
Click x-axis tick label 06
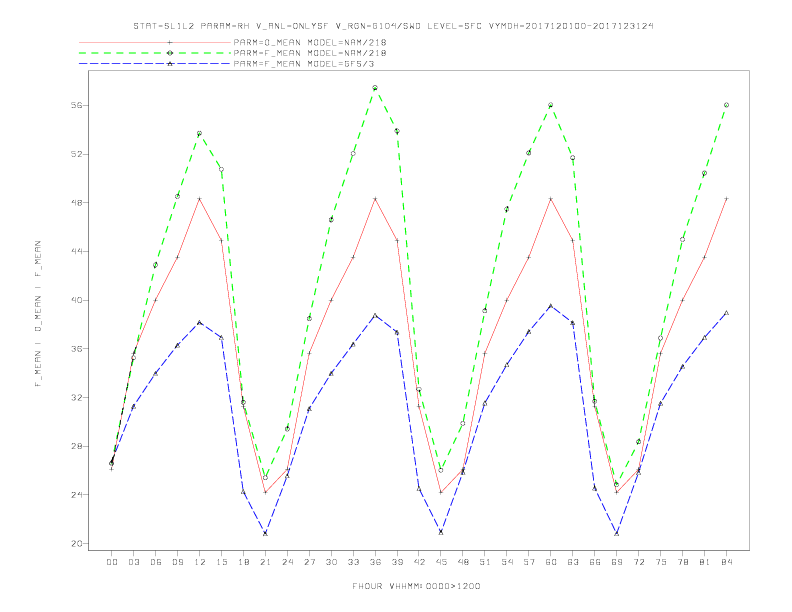point(156,562)
